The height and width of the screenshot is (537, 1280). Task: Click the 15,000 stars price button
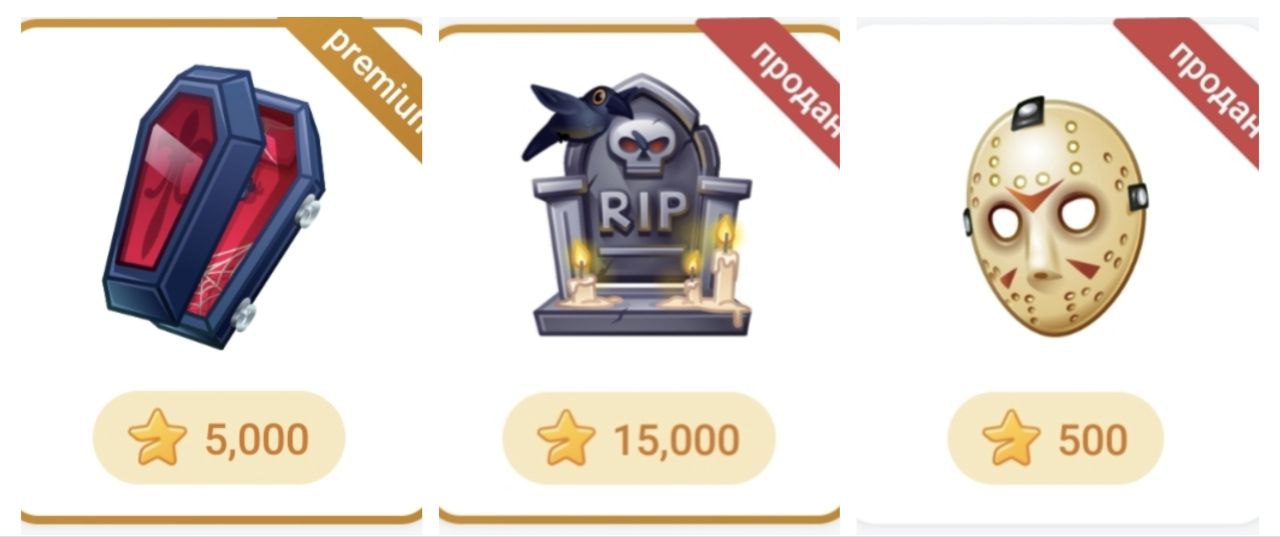point(638,438)
